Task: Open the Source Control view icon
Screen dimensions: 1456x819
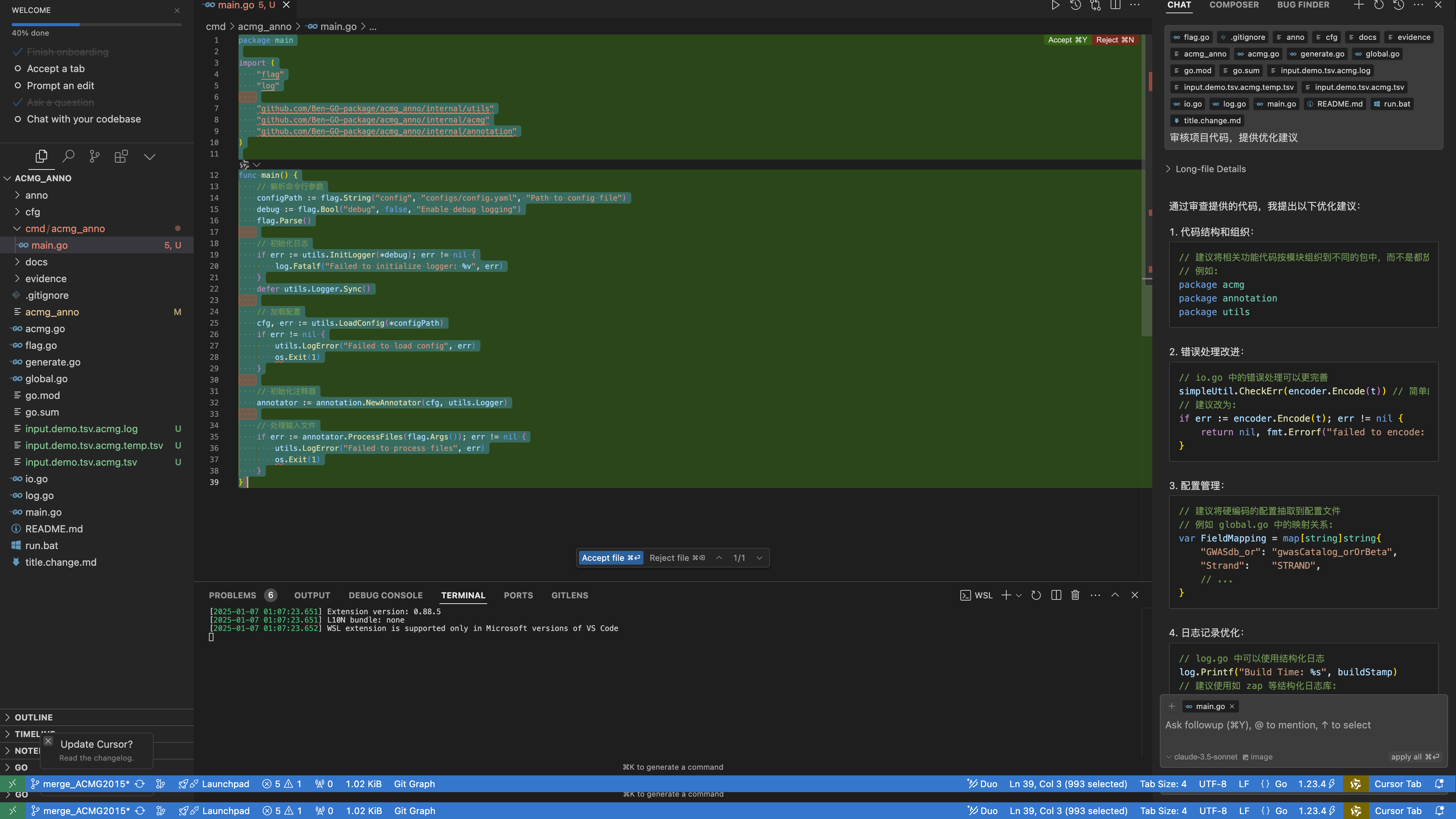Action: [94, 156]
